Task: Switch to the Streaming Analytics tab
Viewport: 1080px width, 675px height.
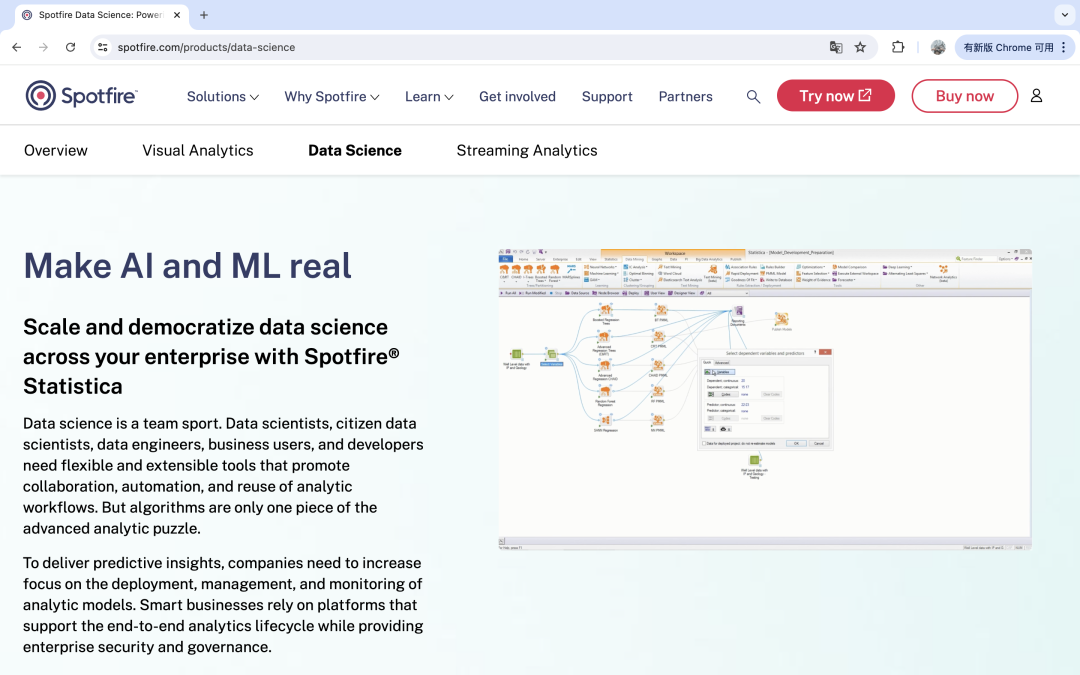Action: (x=527, y=151)
